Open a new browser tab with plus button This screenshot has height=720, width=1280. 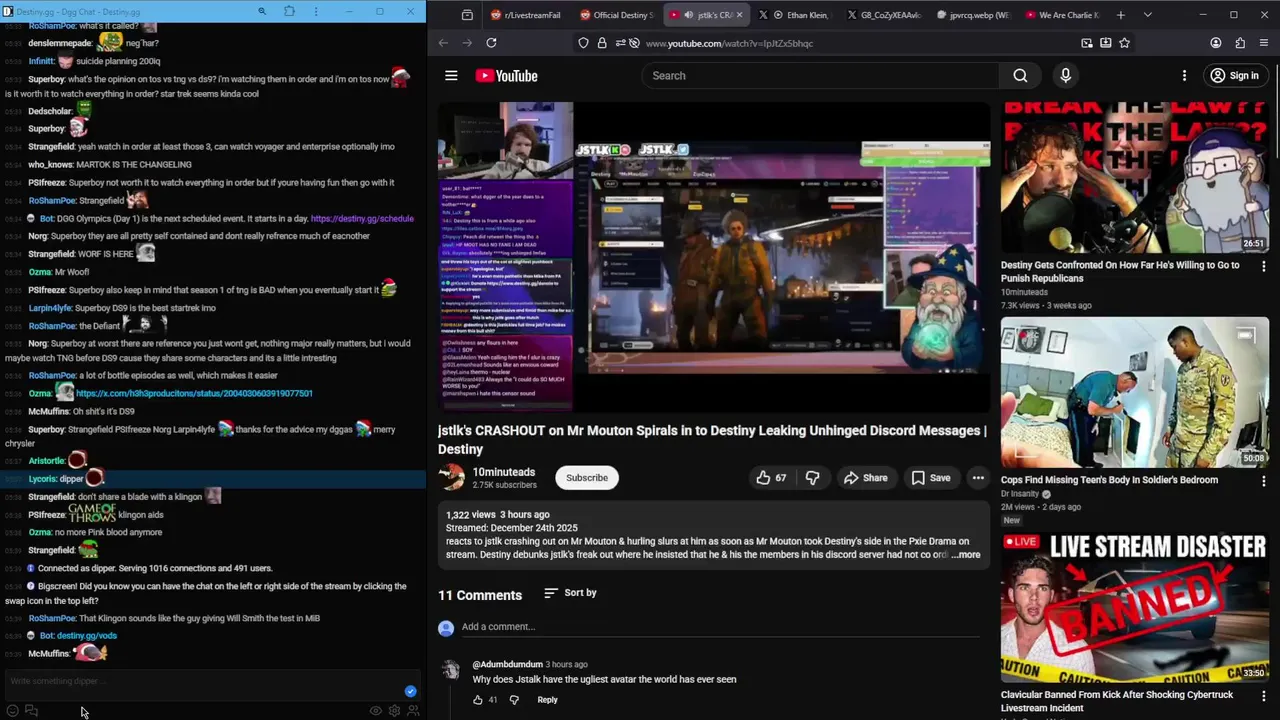pyautogui.click(x=1121, y=15)
